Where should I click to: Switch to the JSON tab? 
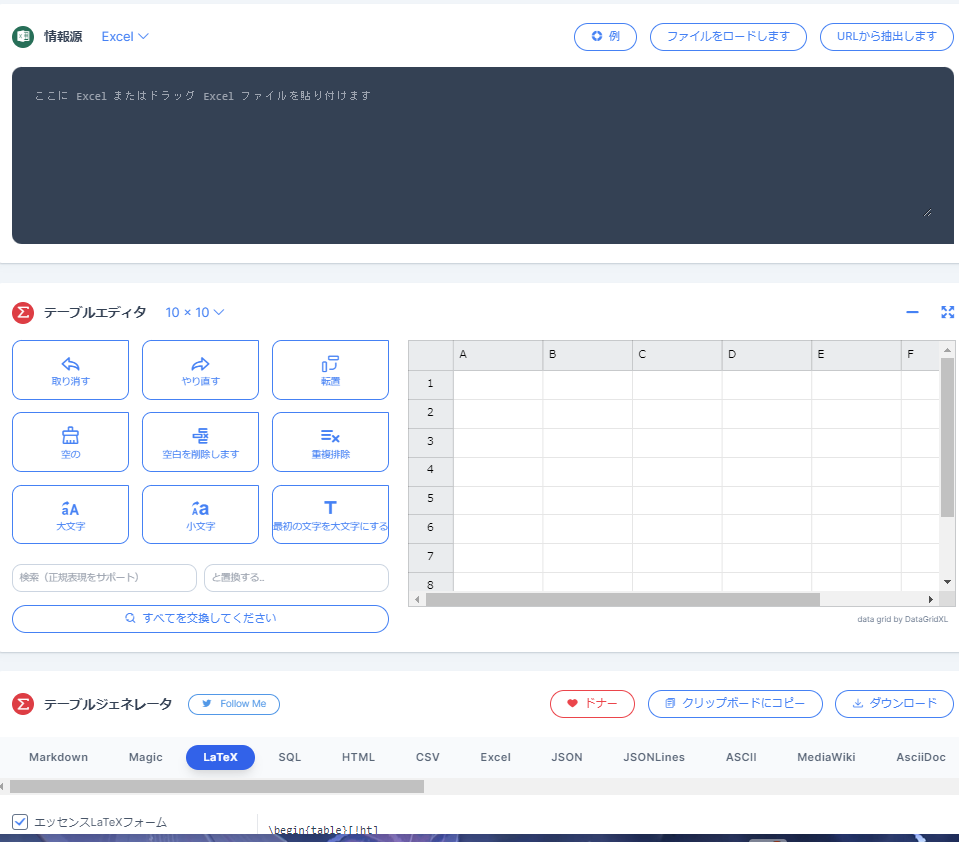567,757
